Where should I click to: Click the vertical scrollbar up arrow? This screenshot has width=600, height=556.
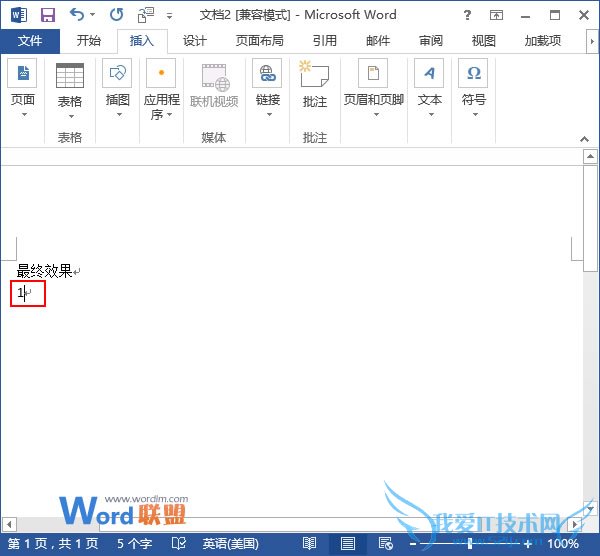pyautogui.click(x=590, y=156)
